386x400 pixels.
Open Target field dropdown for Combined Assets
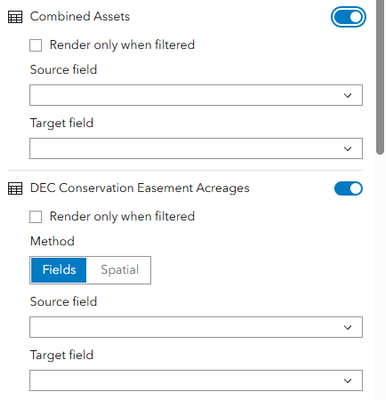196,149
